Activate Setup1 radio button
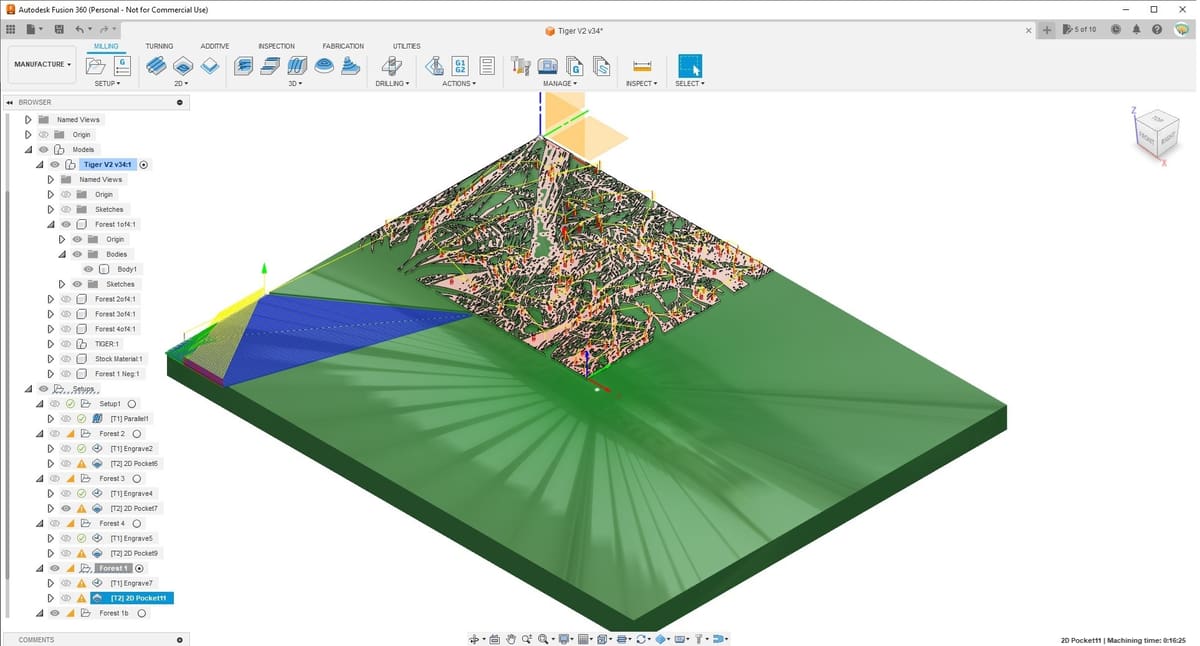1200x646 pixels. coord(132,404)
